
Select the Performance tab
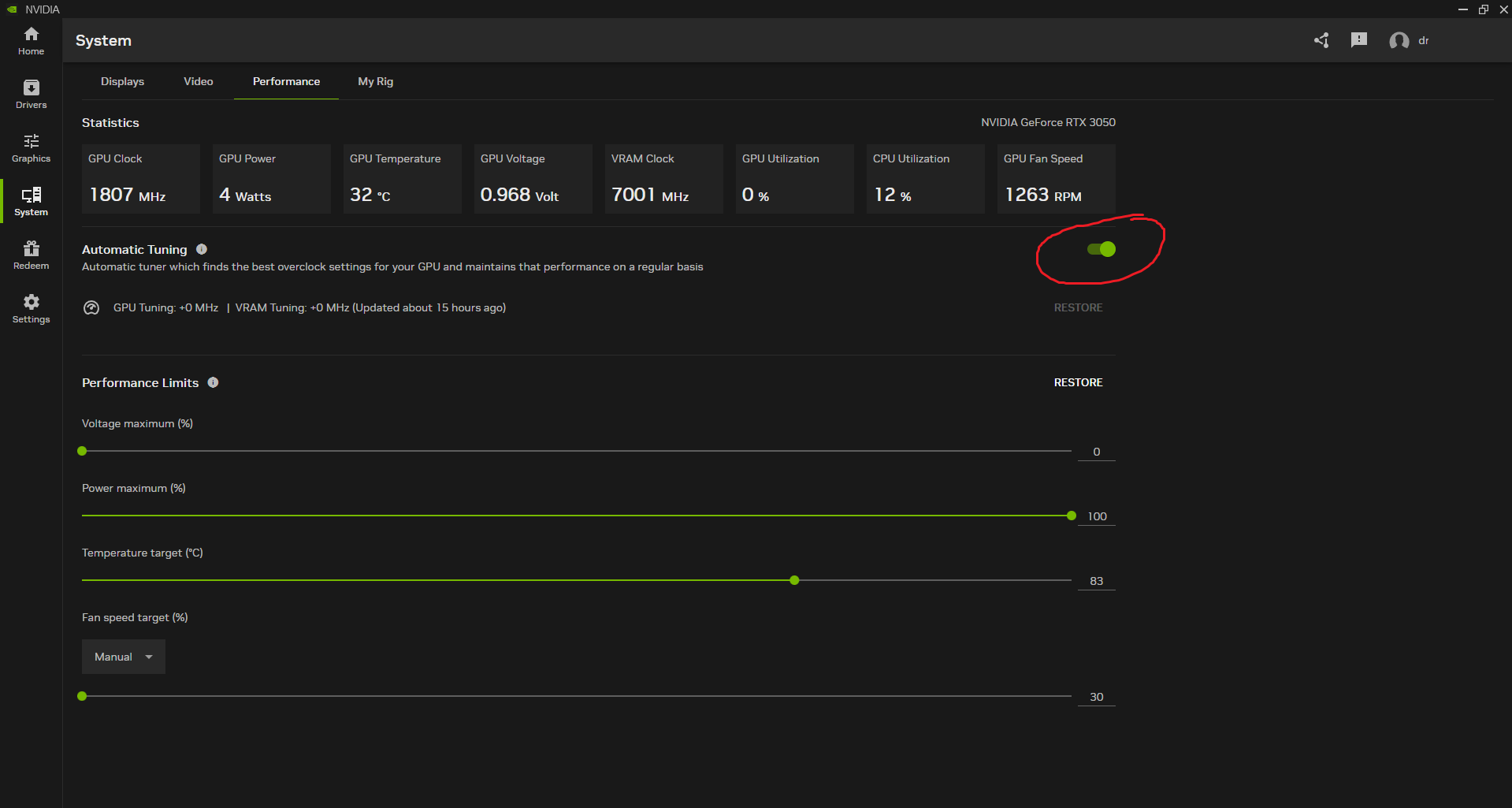point(286,81)
